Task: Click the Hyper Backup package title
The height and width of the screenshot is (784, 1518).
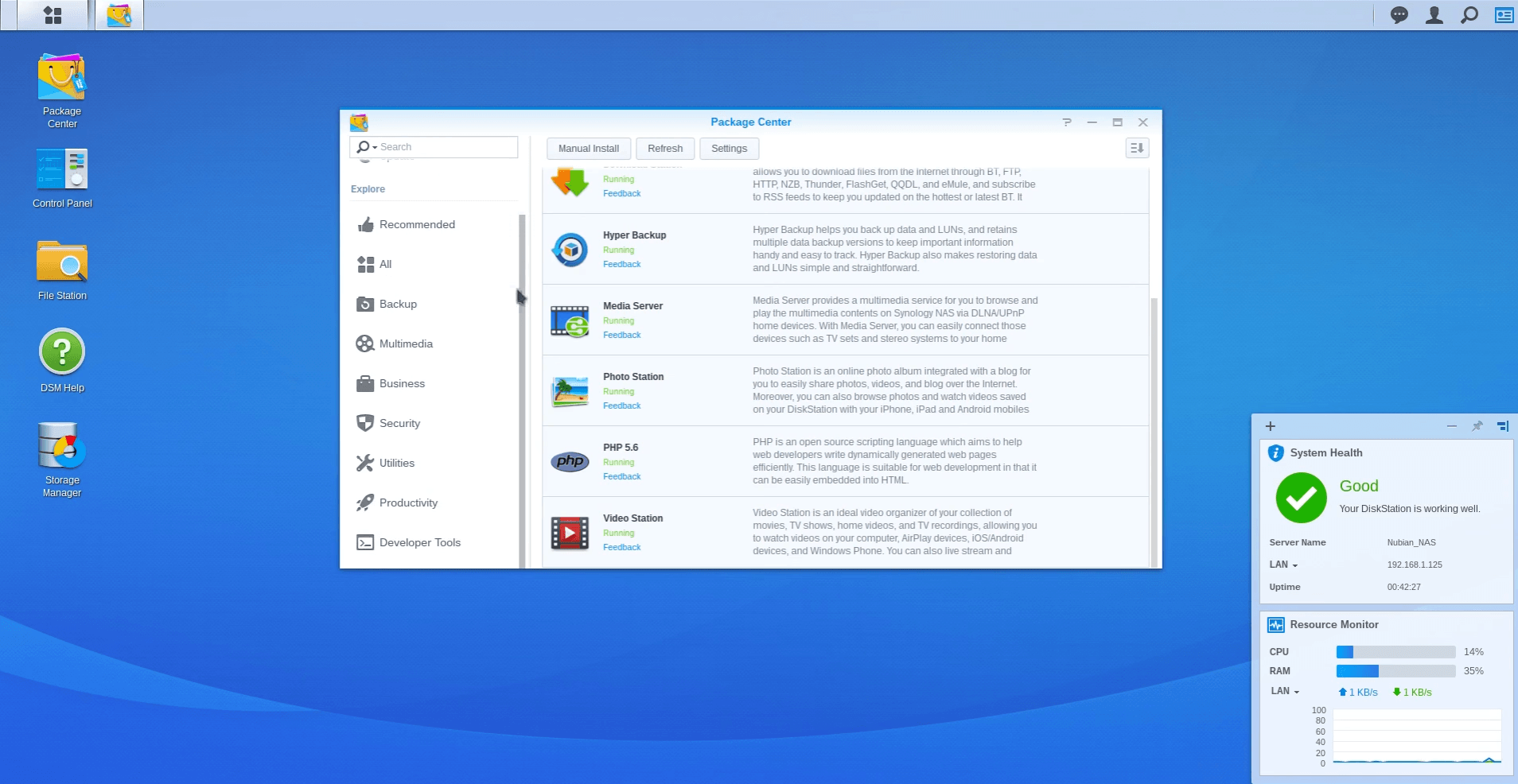Action: point(634,235)
